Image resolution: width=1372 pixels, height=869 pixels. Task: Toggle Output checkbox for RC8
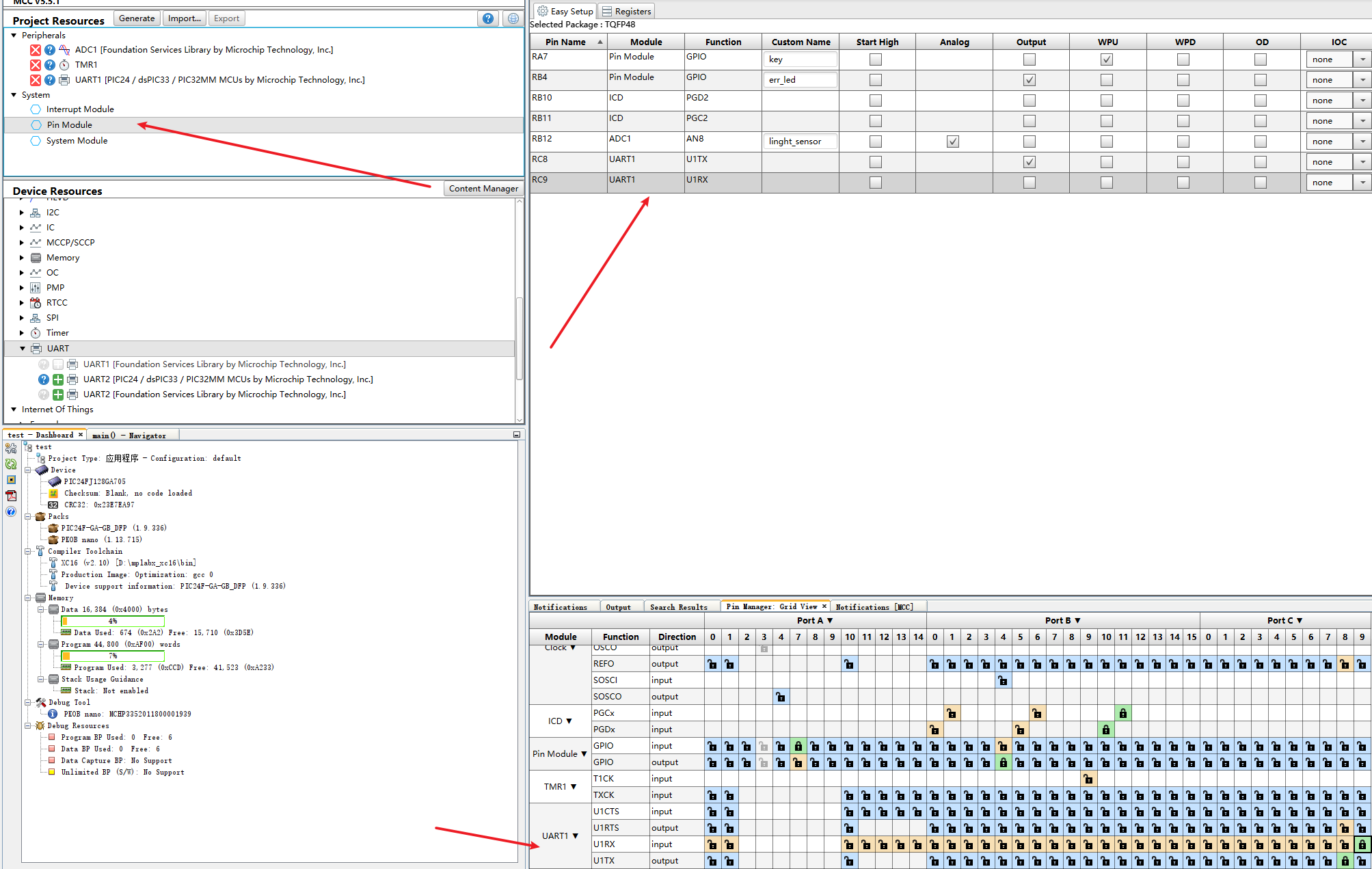[1030, 162]
